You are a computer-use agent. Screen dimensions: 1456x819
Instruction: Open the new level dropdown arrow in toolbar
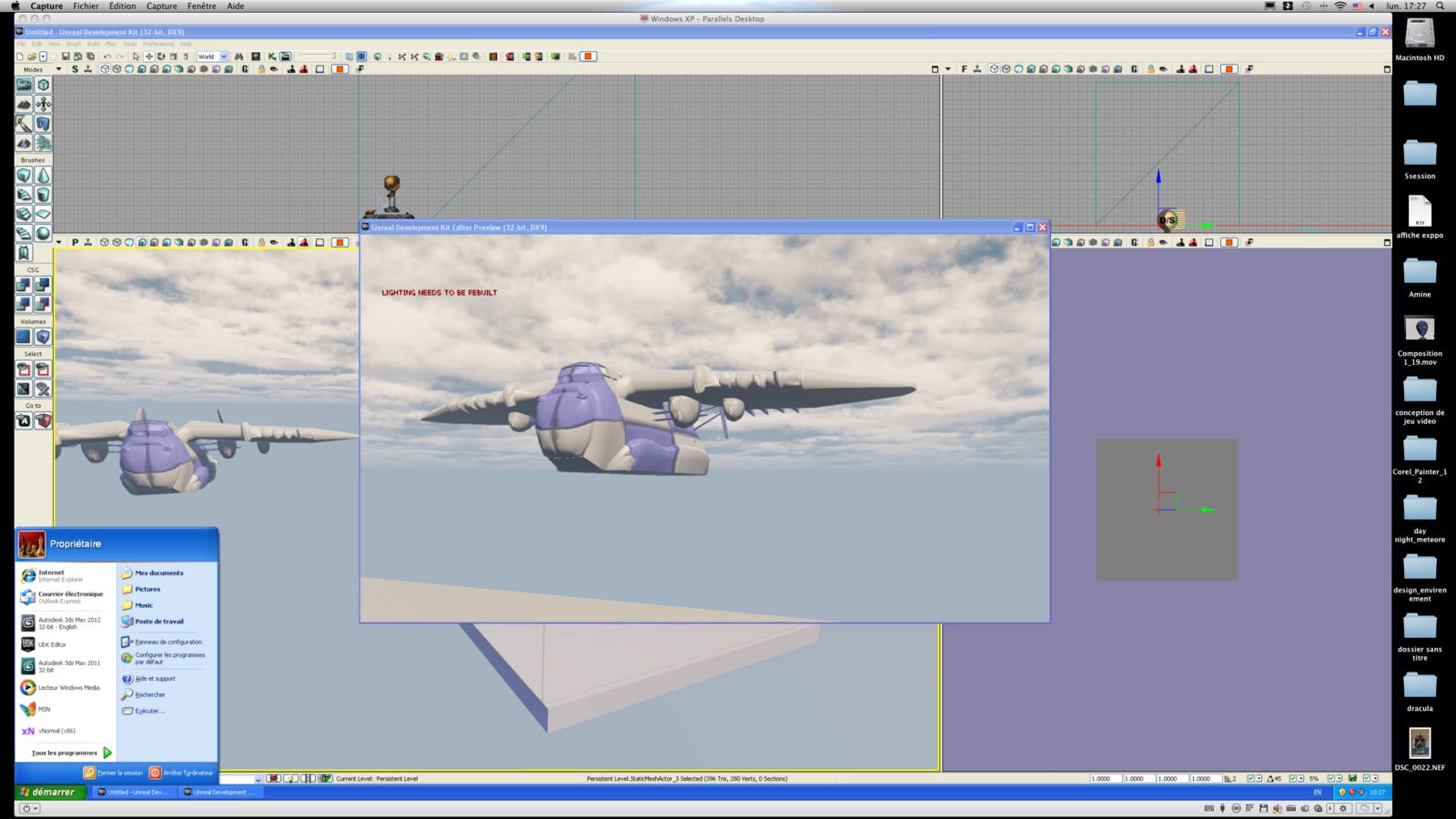click(x=43, y=56)
